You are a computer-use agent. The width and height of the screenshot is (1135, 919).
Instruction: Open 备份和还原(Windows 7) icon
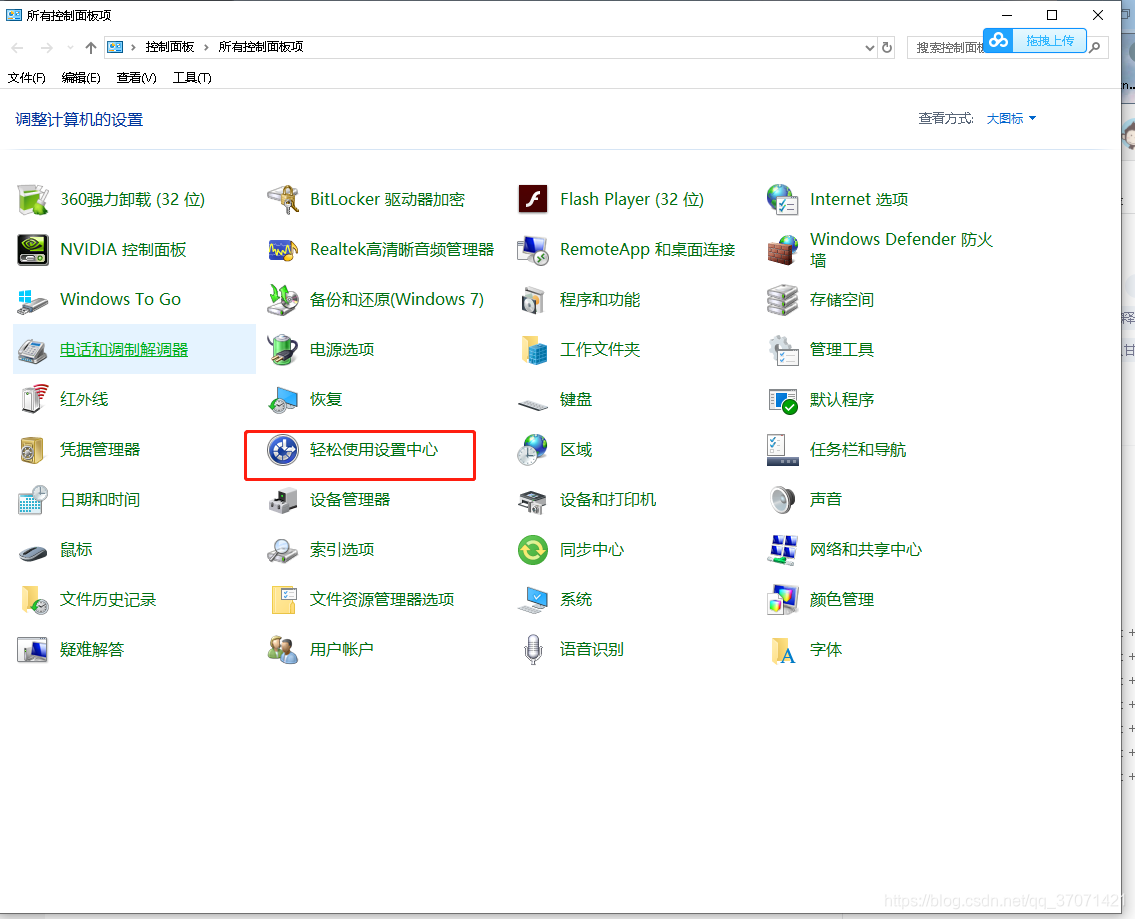[282, 300]
